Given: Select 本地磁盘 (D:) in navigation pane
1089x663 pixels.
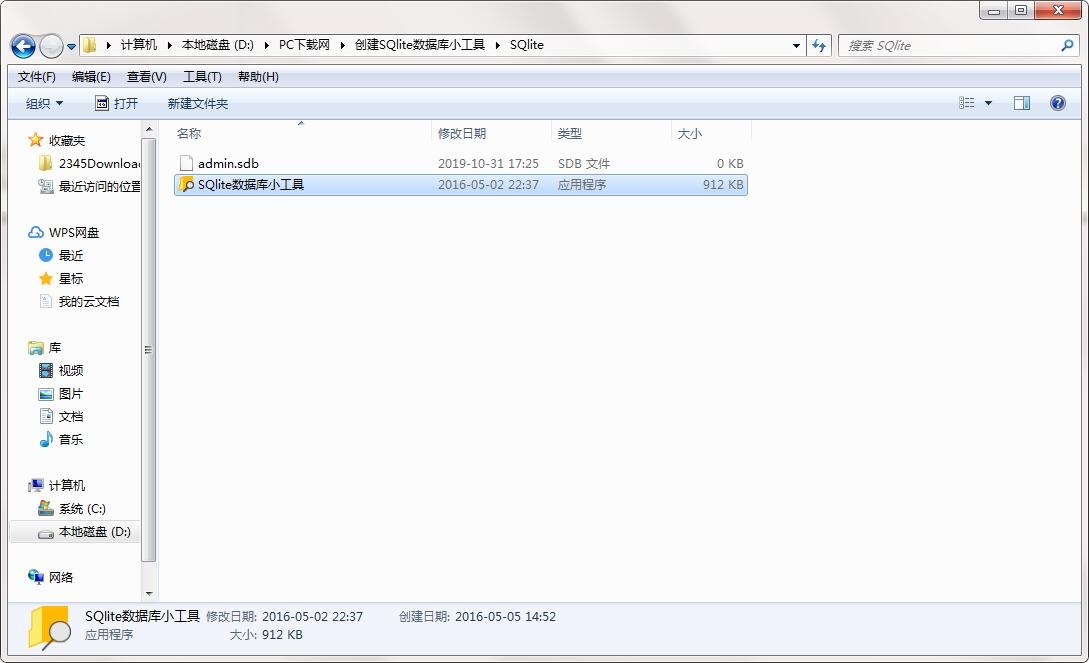Looking at the screenshot, I should 75,532.
